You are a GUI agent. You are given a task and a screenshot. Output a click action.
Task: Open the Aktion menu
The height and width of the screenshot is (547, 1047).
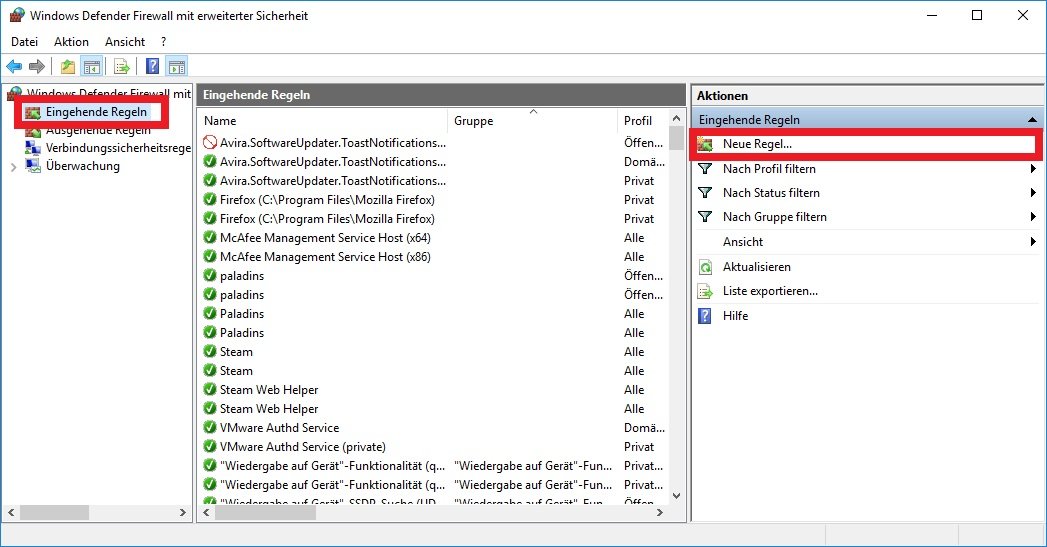coord(71,42)
